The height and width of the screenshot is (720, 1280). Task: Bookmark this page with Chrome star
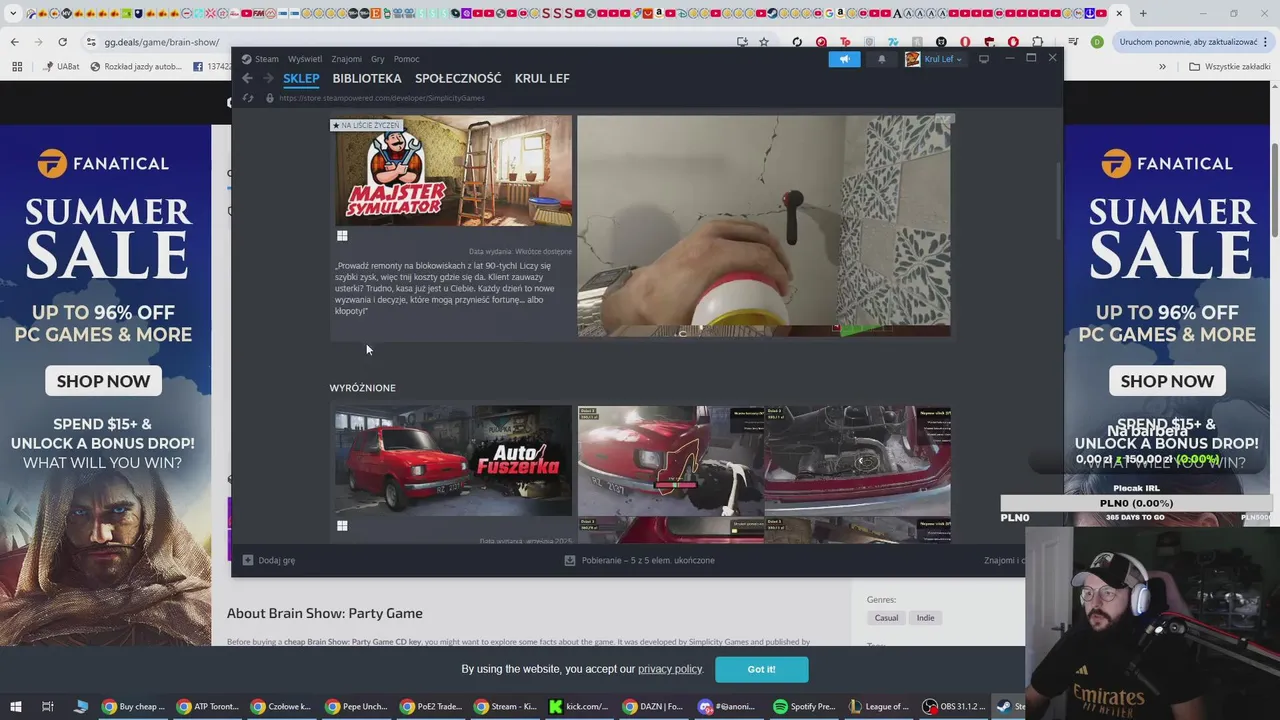click(764, 42)
